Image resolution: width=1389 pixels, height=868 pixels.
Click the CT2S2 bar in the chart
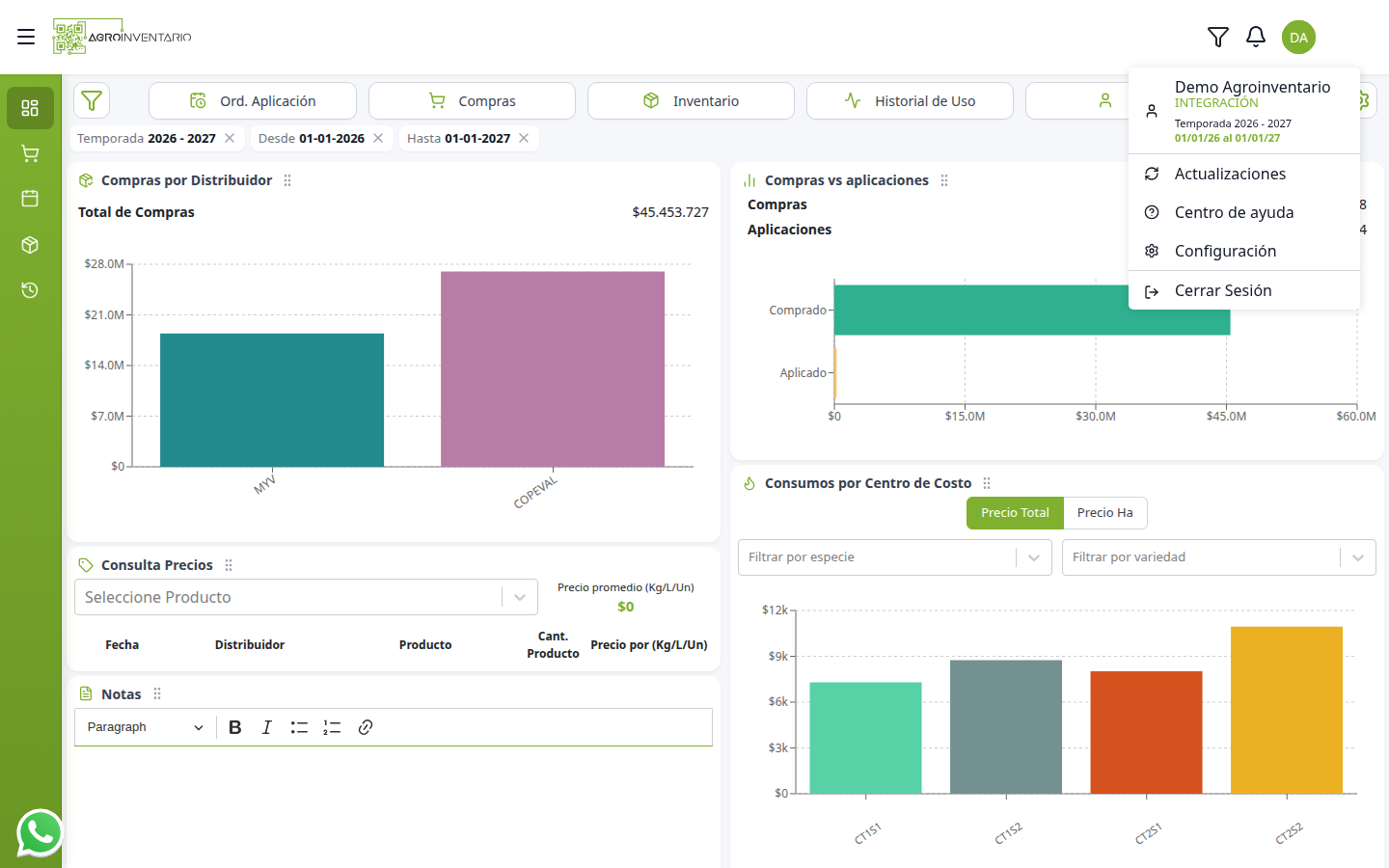coord(1287,710)
